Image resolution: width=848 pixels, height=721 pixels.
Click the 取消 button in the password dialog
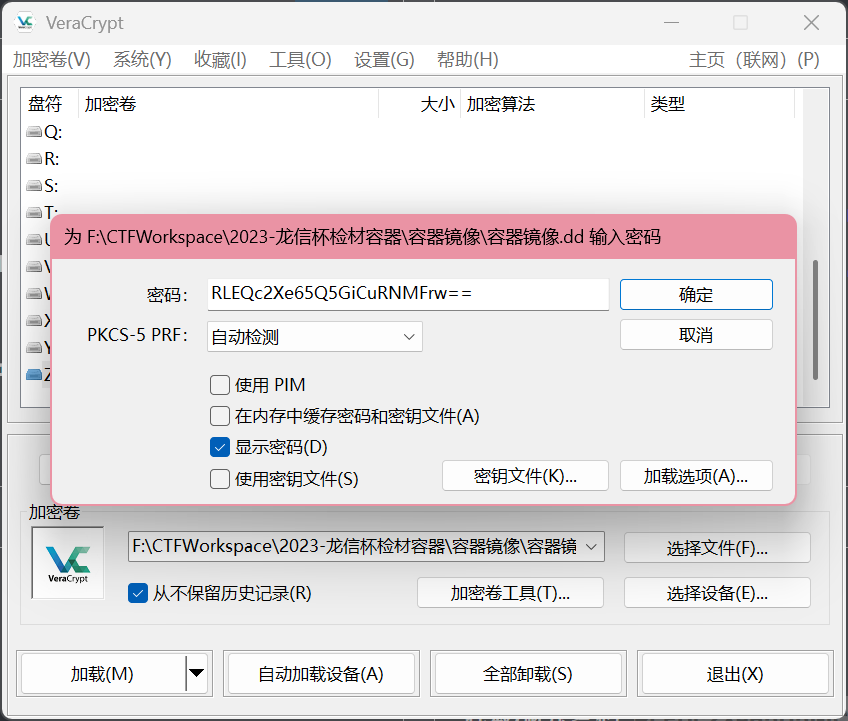pos(696,335)
